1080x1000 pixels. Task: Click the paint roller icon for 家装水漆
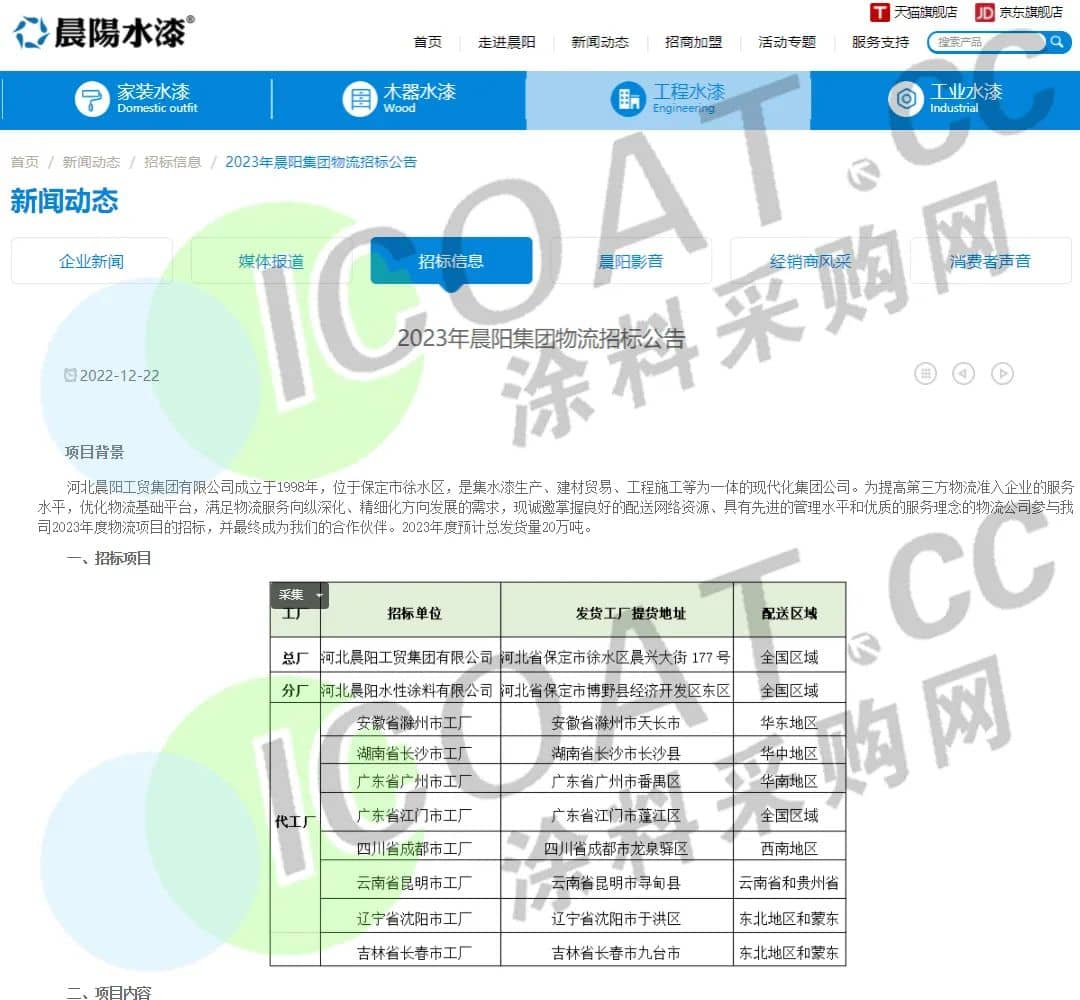click(92, 99)
